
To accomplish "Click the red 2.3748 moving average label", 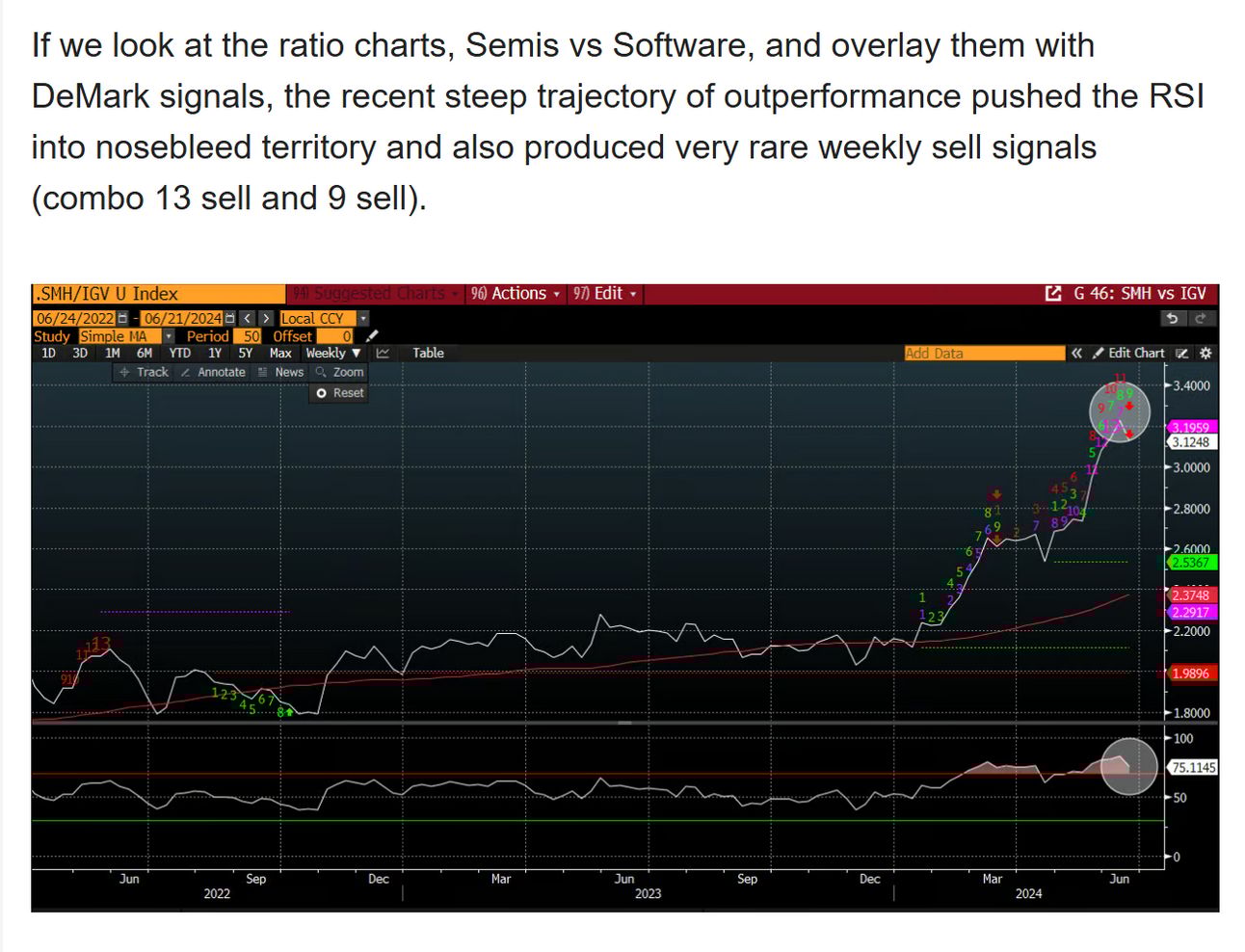I will pyautogui.click(x=1190, y=595).
